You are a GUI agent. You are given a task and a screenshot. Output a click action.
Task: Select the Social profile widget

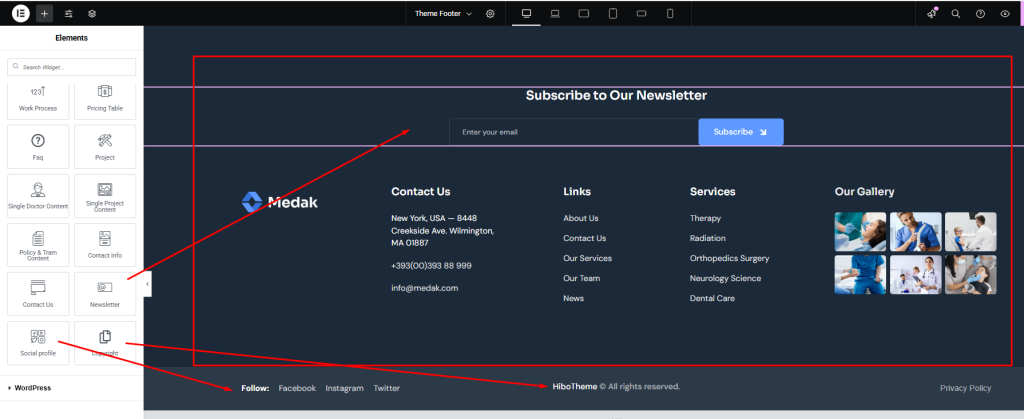tap(38, 342)
